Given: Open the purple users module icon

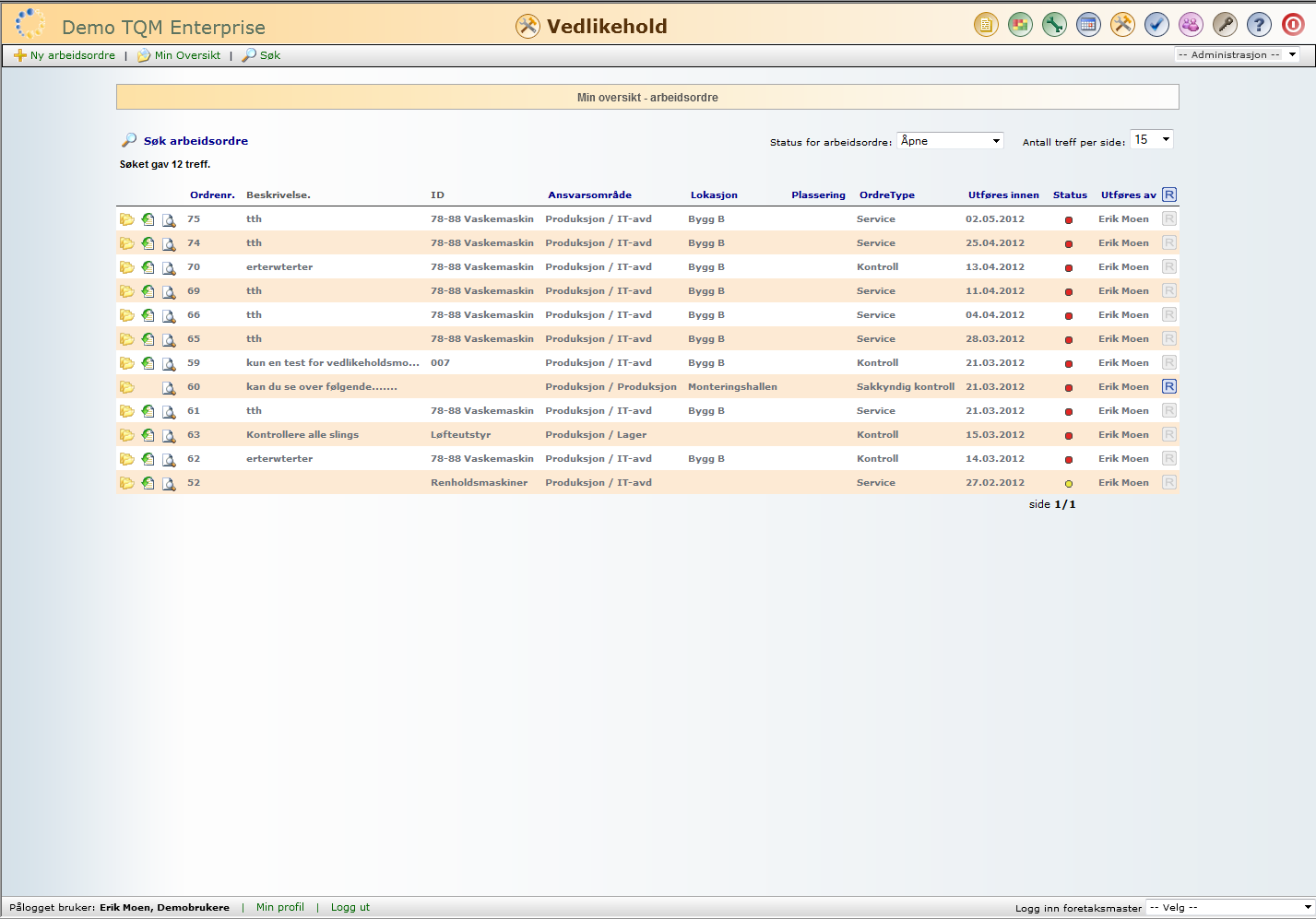Looking at the screenshot, I should (x=1191, y=25).
